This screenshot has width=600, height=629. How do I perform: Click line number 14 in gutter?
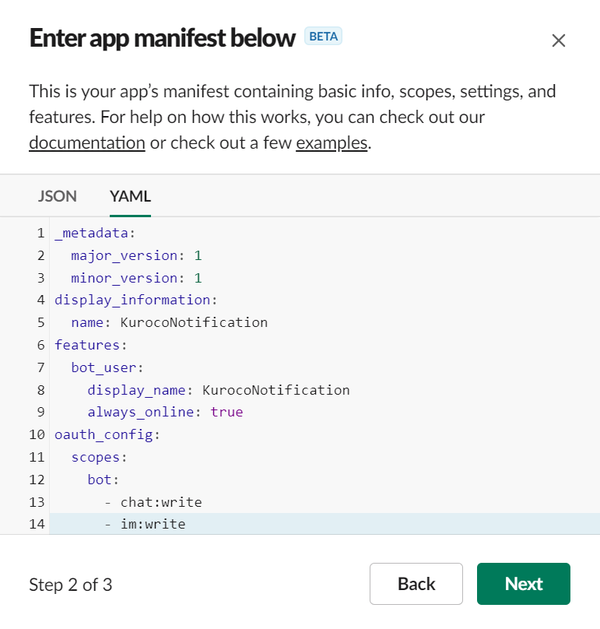37,524
